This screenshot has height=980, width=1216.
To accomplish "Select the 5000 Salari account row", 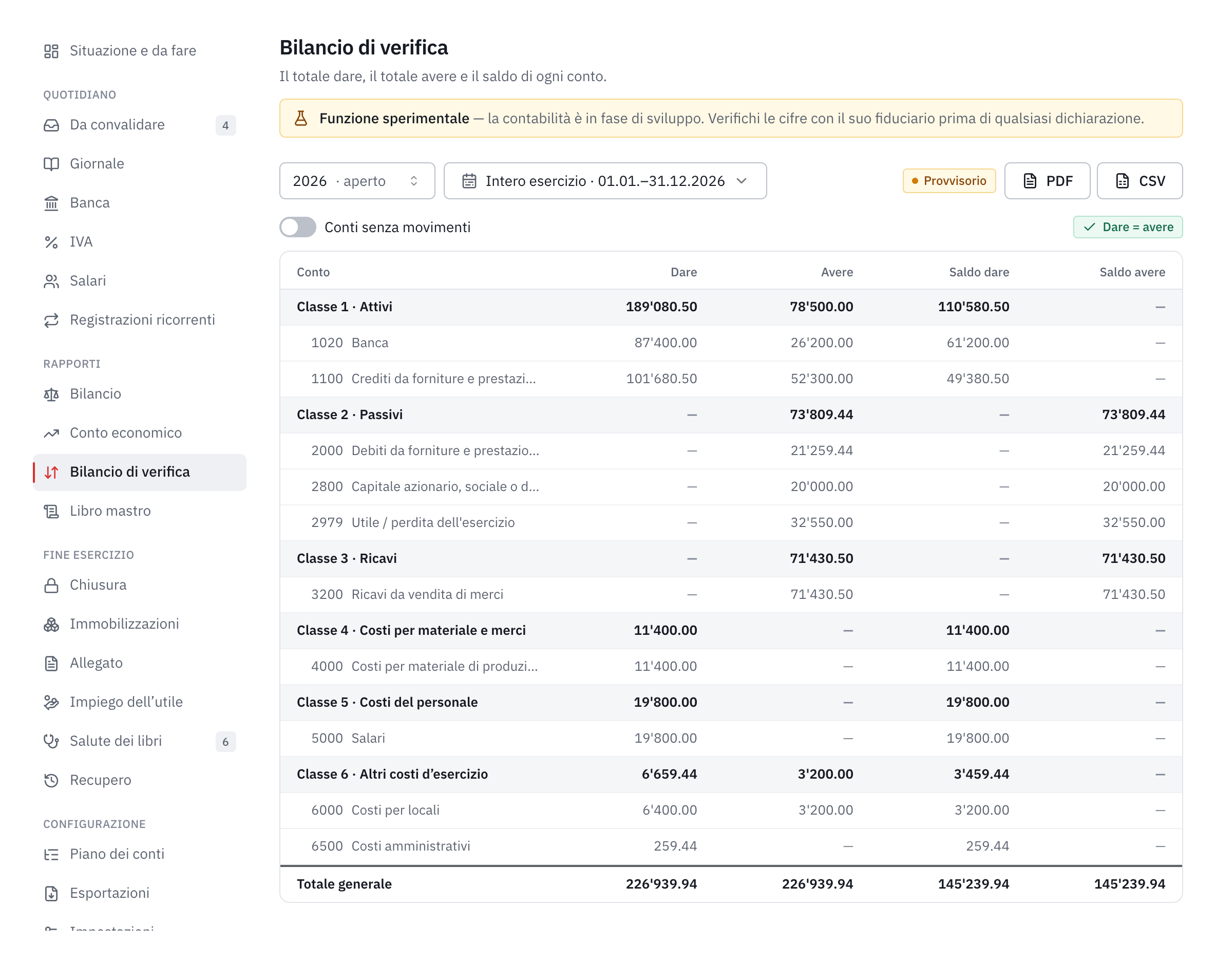I will click(x=731, y=738).
